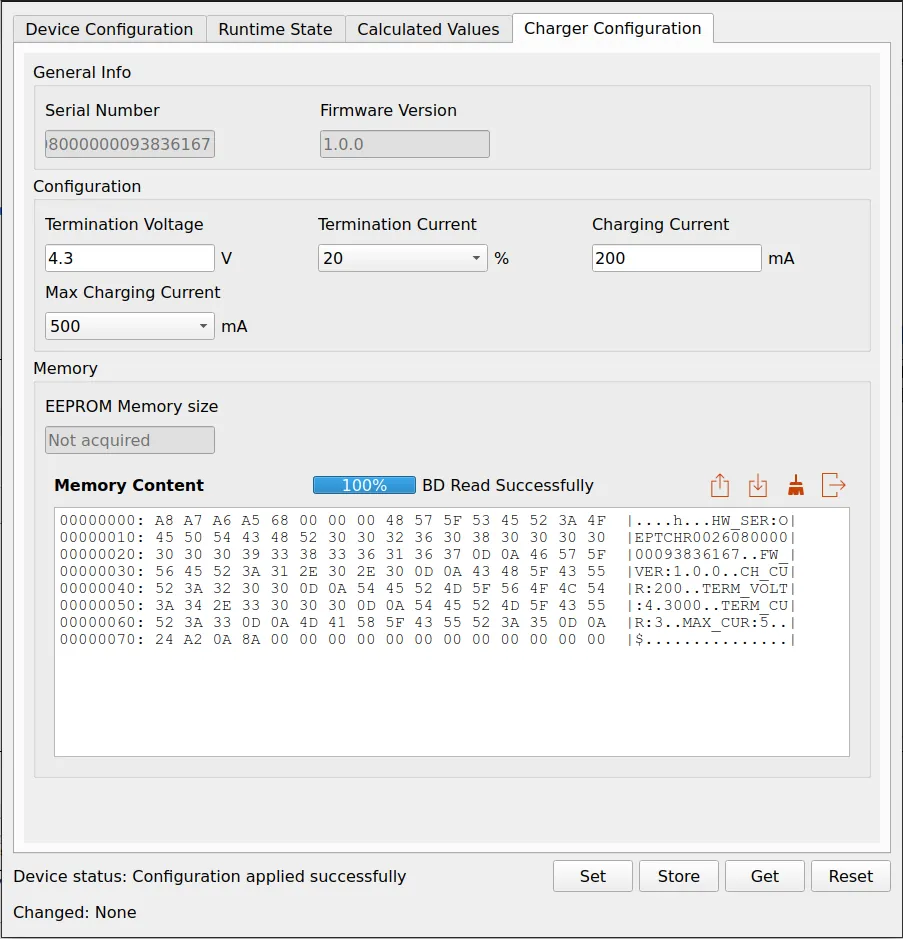Click memory row at address 00000000

coord(428,520)
